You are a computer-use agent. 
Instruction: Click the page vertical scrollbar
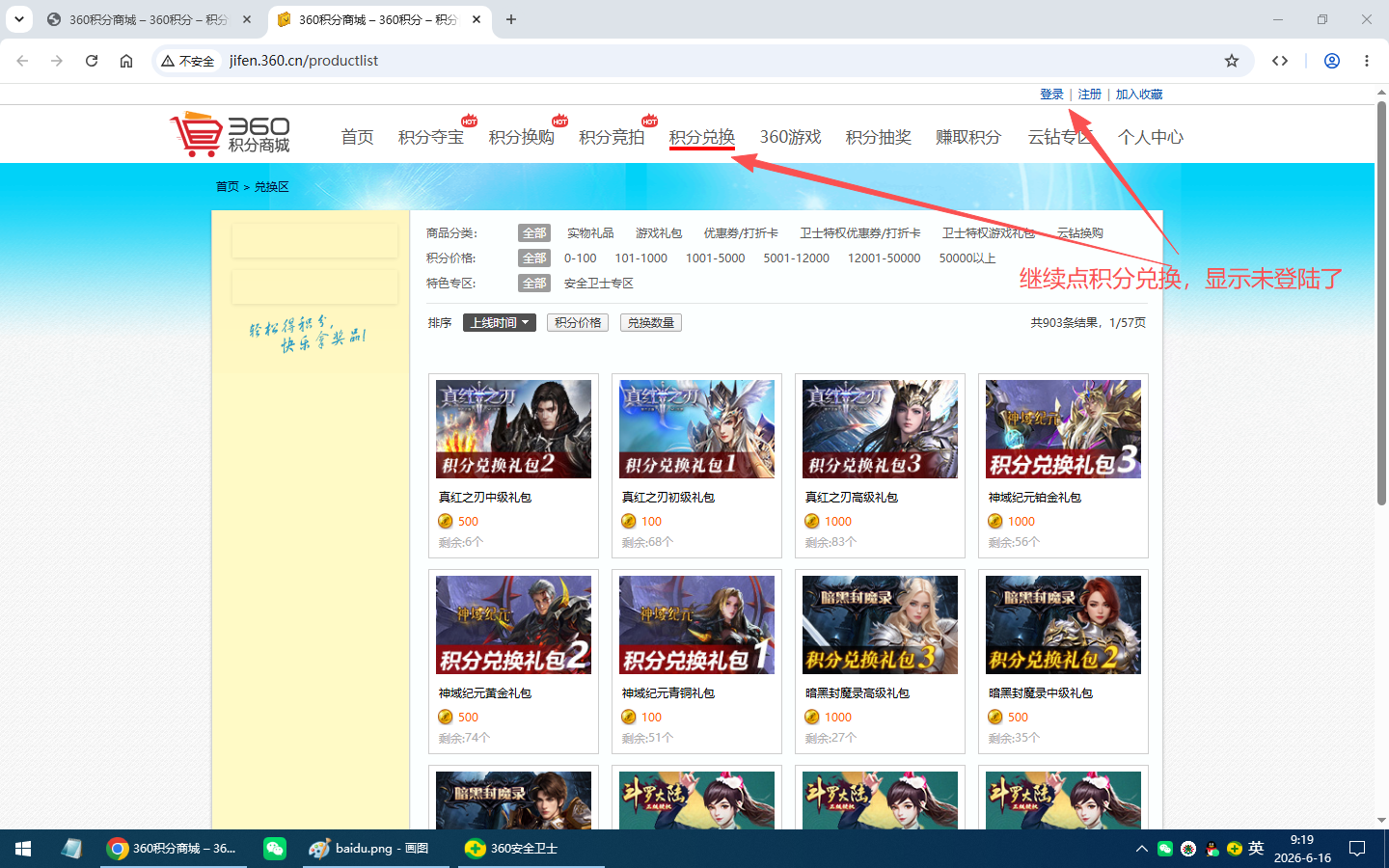[x=1381, y=304]
